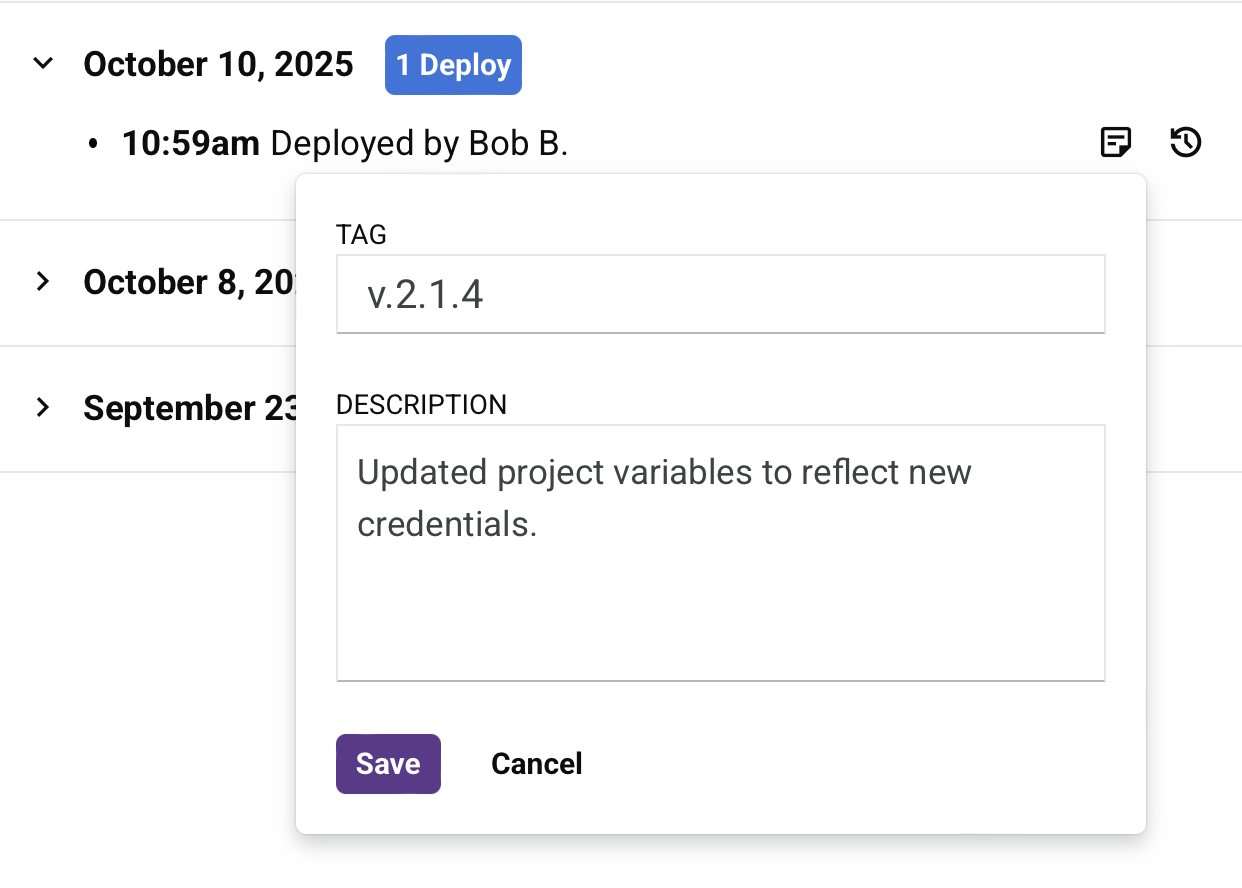The height and width of the screenshot is (888, 1242).
Task: Click the 'Deployed by Bob B.' text
Action: 420,142
